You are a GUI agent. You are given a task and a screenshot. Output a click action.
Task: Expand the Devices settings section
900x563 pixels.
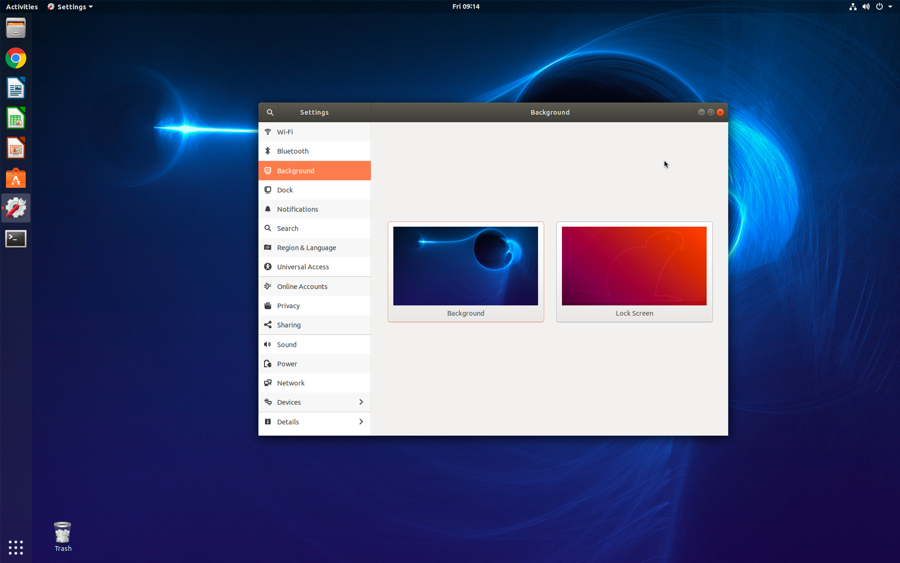tap(315, 402)
